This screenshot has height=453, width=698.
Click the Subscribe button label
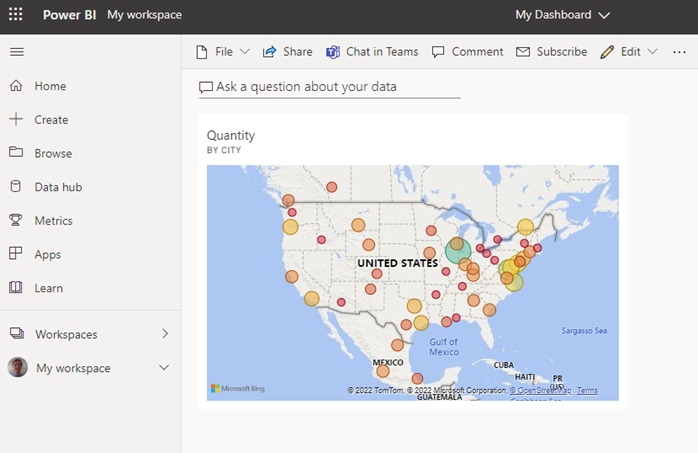(x=562, y=52)
